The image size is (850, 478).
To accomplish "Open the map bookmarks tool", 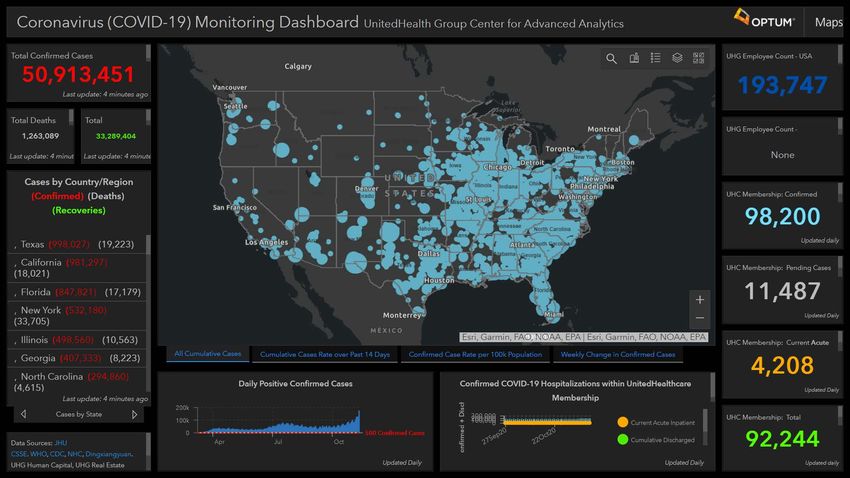I will tap(634, 58).
